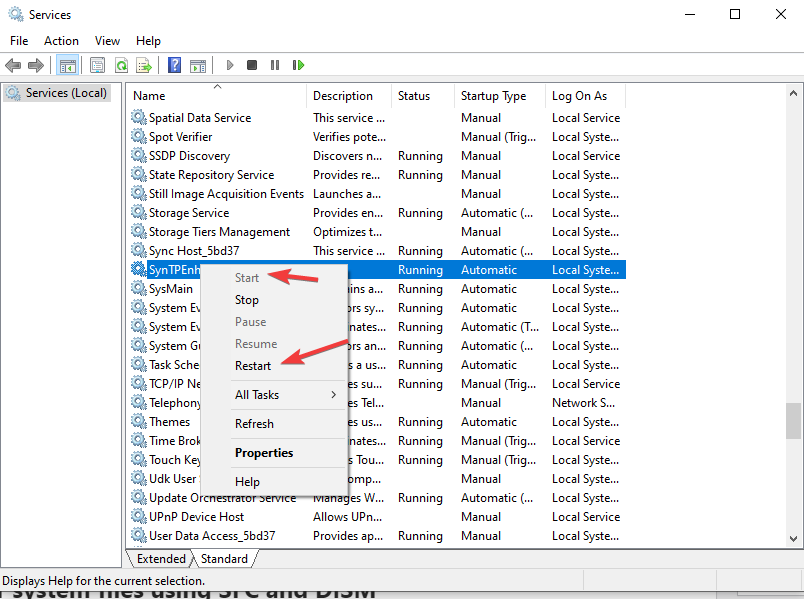This screenshot has height=599, width=804.
Task: Click gear icon of UPnP Device Host
Action: (x=138, y=515)
